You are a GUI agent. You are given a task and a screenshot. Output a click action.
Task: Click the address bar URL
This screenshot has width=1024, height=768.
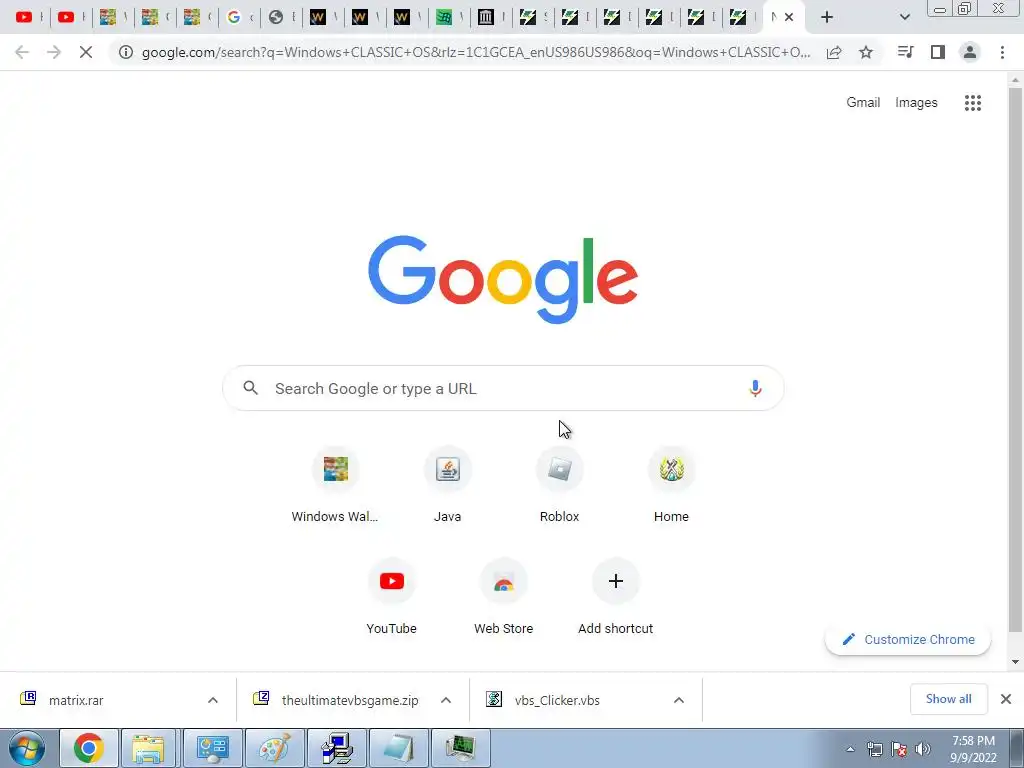476,52
